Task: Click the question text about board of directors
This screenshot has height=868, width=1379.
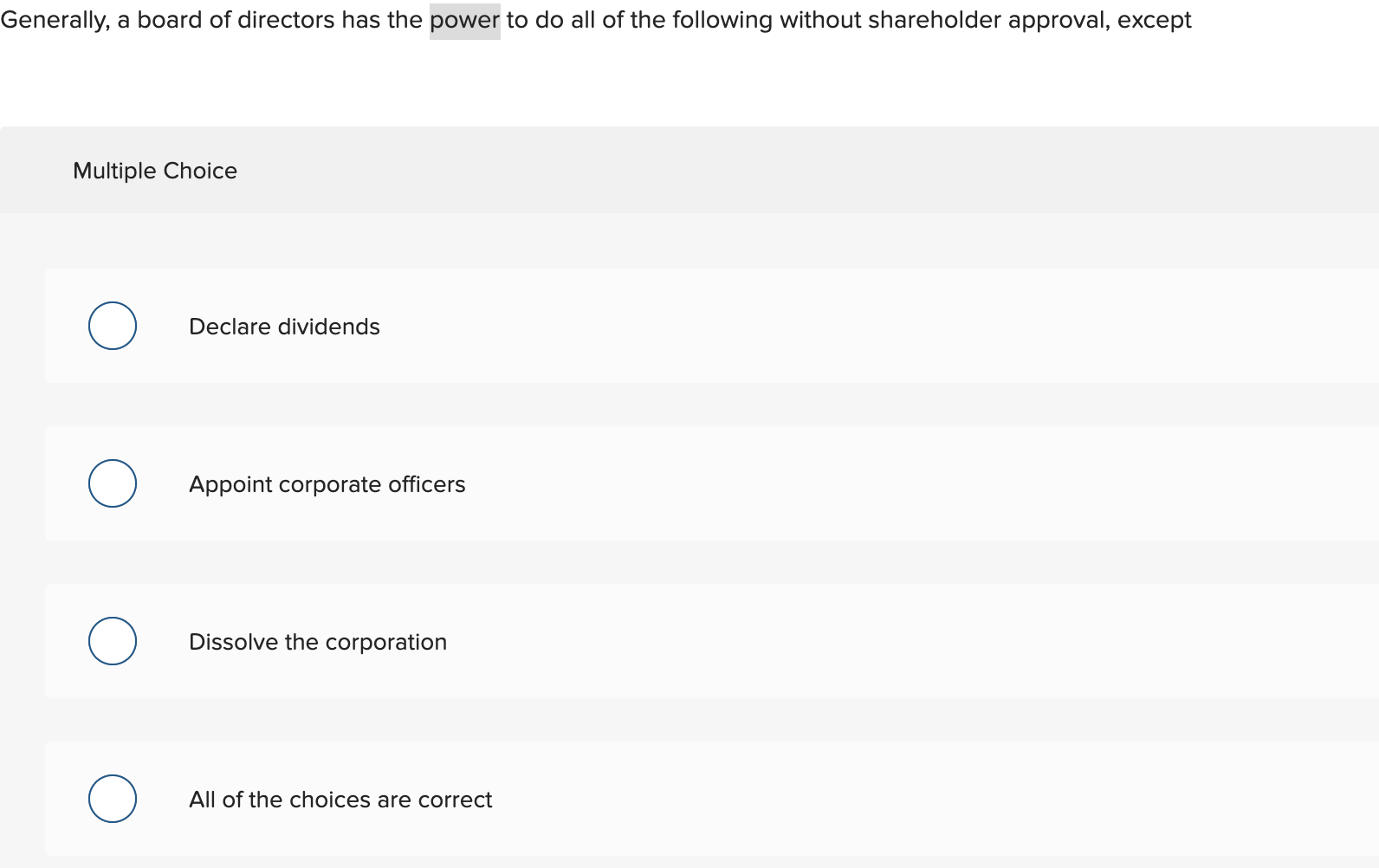Action: 346,19
